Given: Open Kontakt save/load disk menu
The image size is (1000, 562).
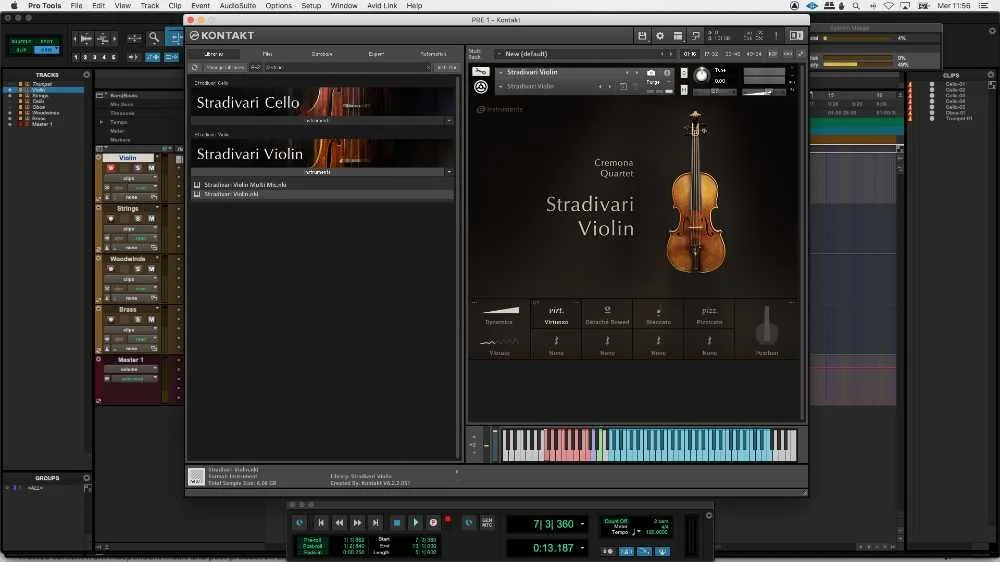Looking at the screenshot, I should pyautogui.click(x=642, y=36).
